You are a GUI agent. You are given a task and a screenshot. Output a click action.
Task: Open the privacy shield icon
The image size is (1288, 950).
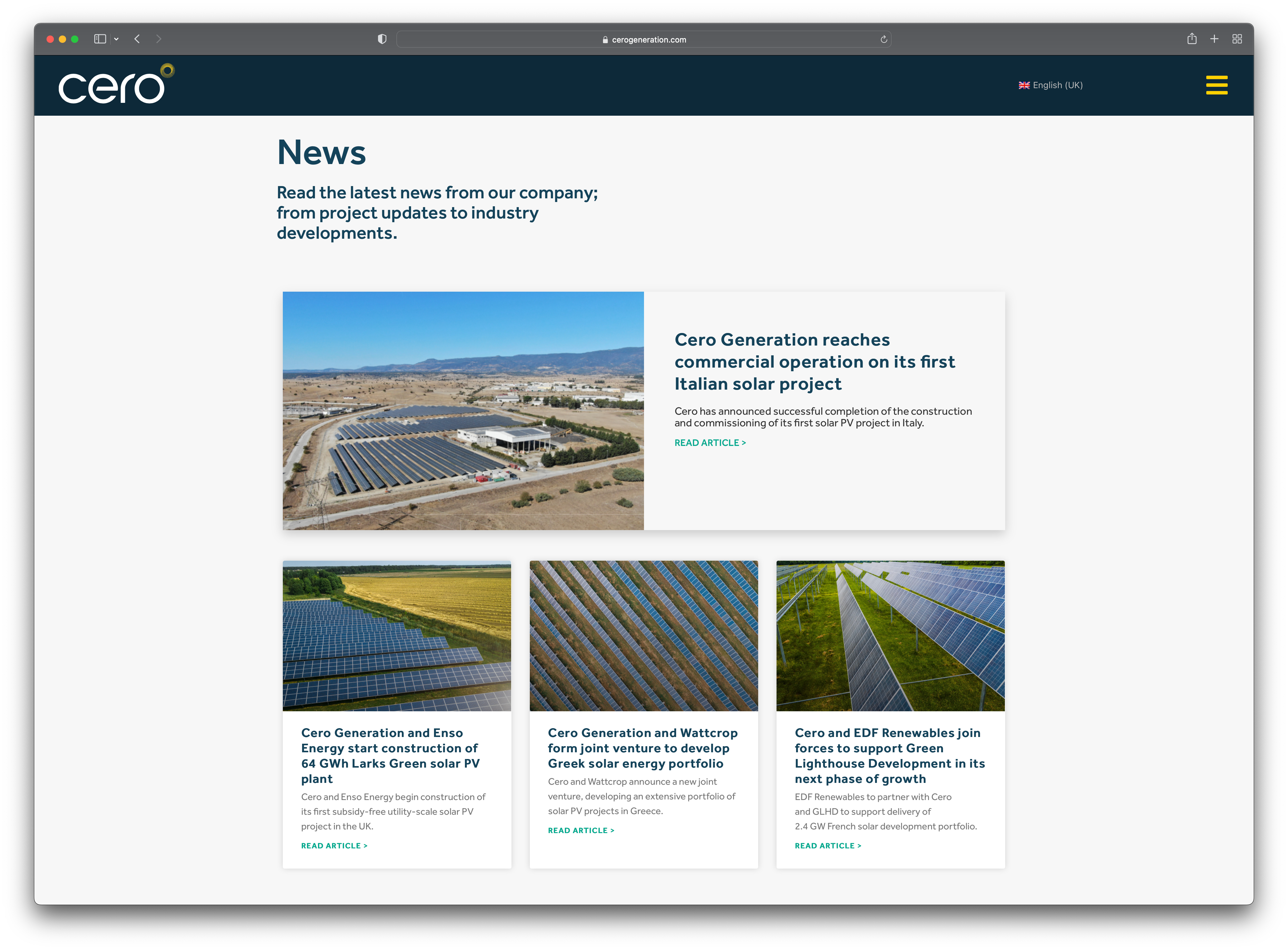(382, 39)
